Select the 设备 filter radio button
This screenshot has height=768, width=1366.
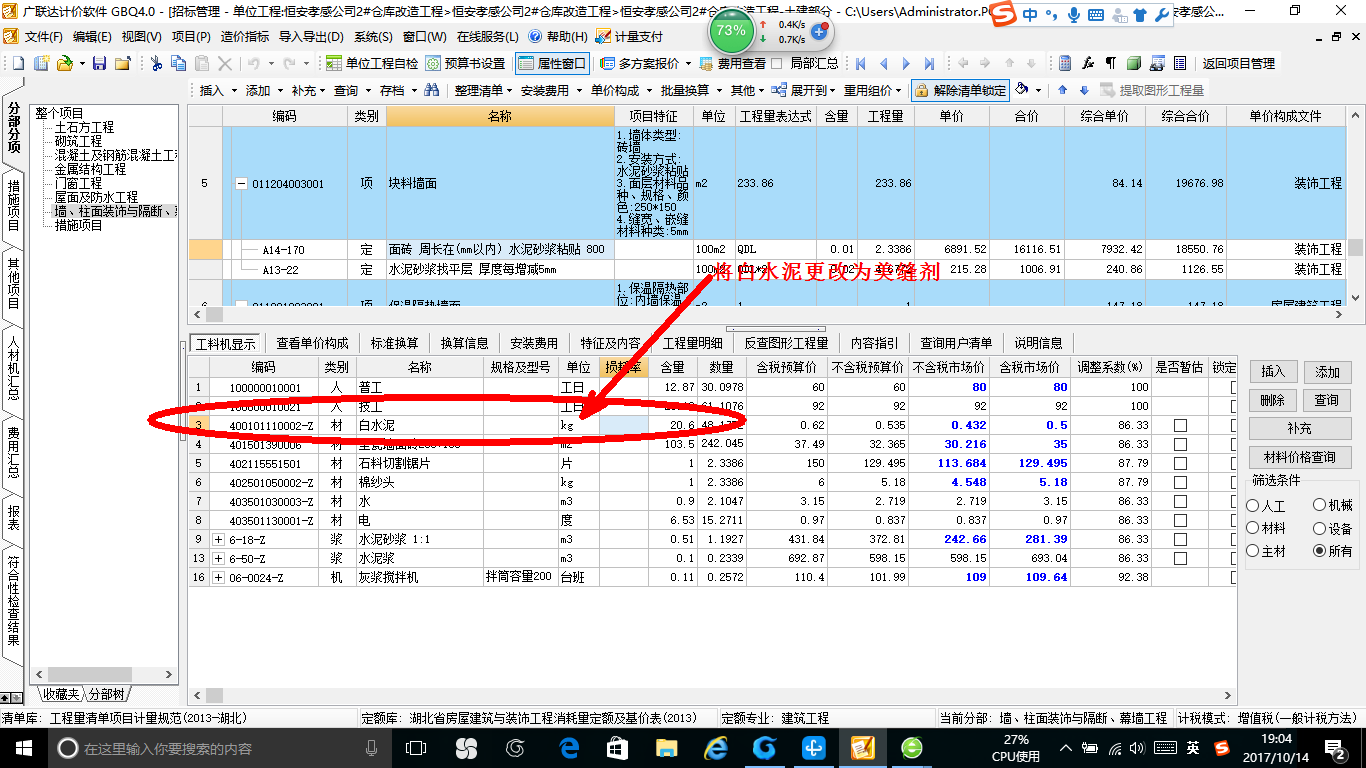(x=1320, y=528)
